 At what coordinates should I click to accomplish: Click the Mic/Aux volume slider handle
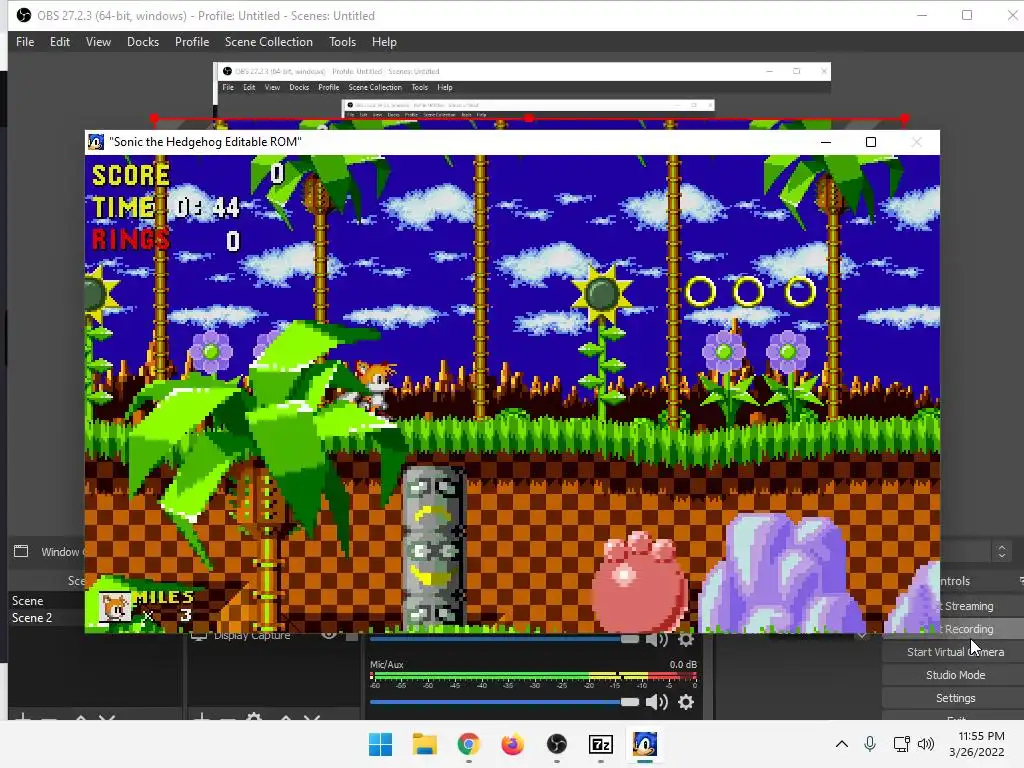630,702
